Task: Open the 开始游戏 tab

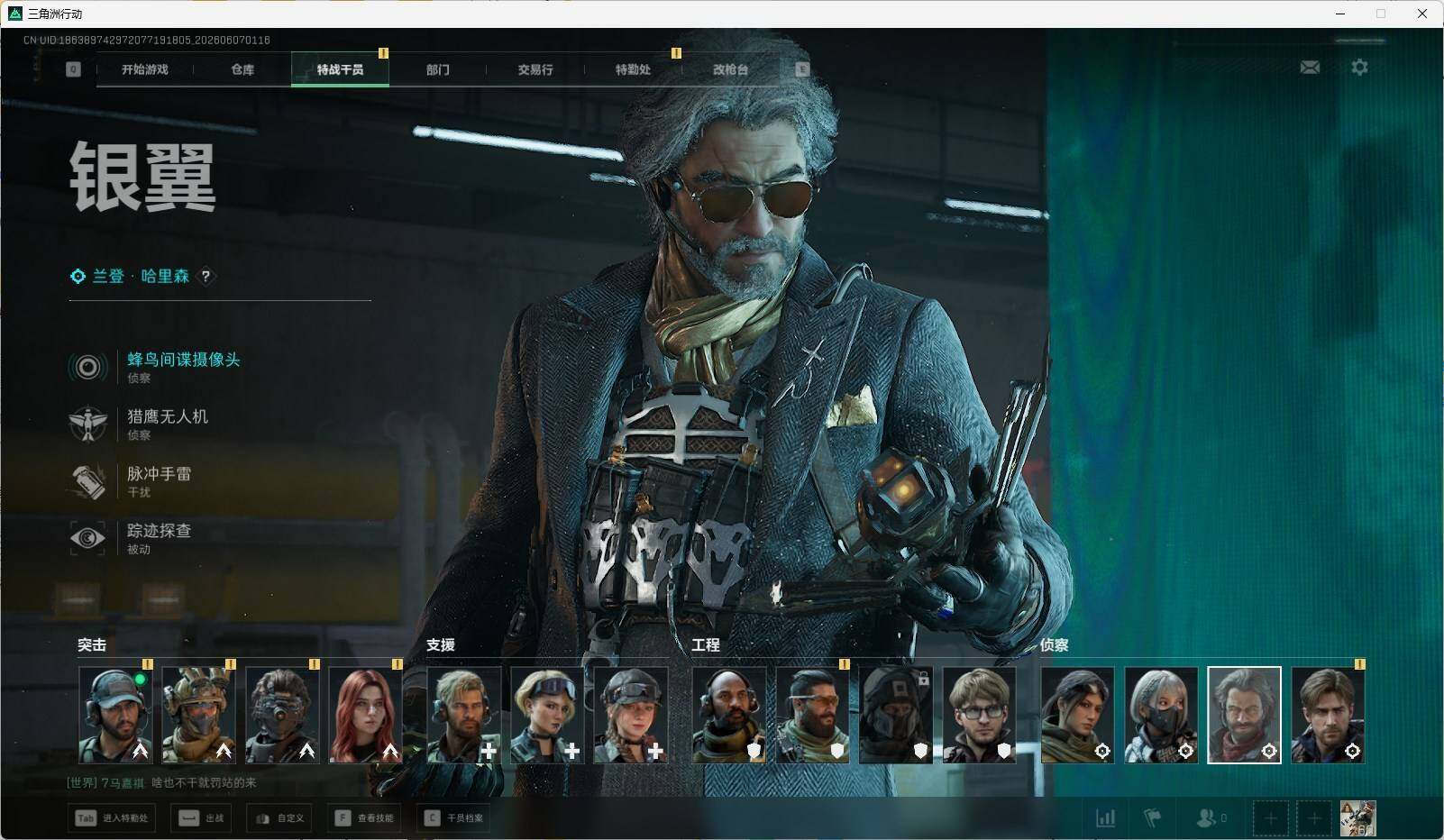Action: coord(145,69)
